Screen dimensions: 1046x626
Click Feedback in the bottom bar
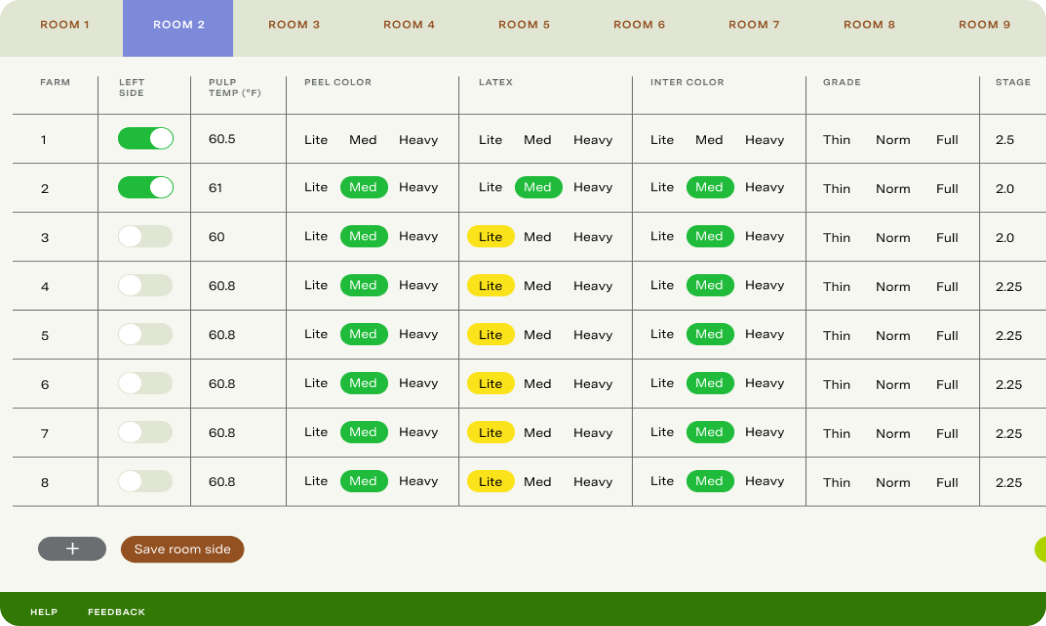(x=117, y=611)
